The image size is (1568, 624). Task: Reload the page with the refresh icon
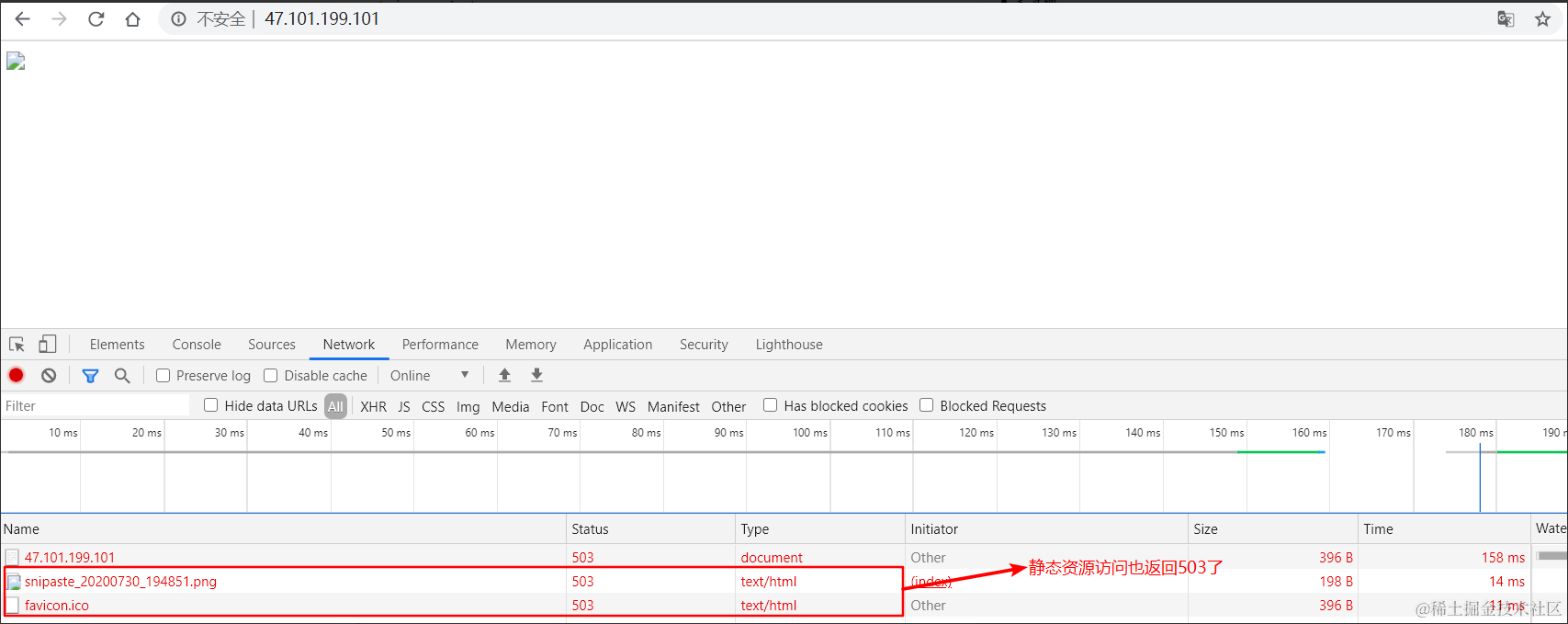[96, 19]
